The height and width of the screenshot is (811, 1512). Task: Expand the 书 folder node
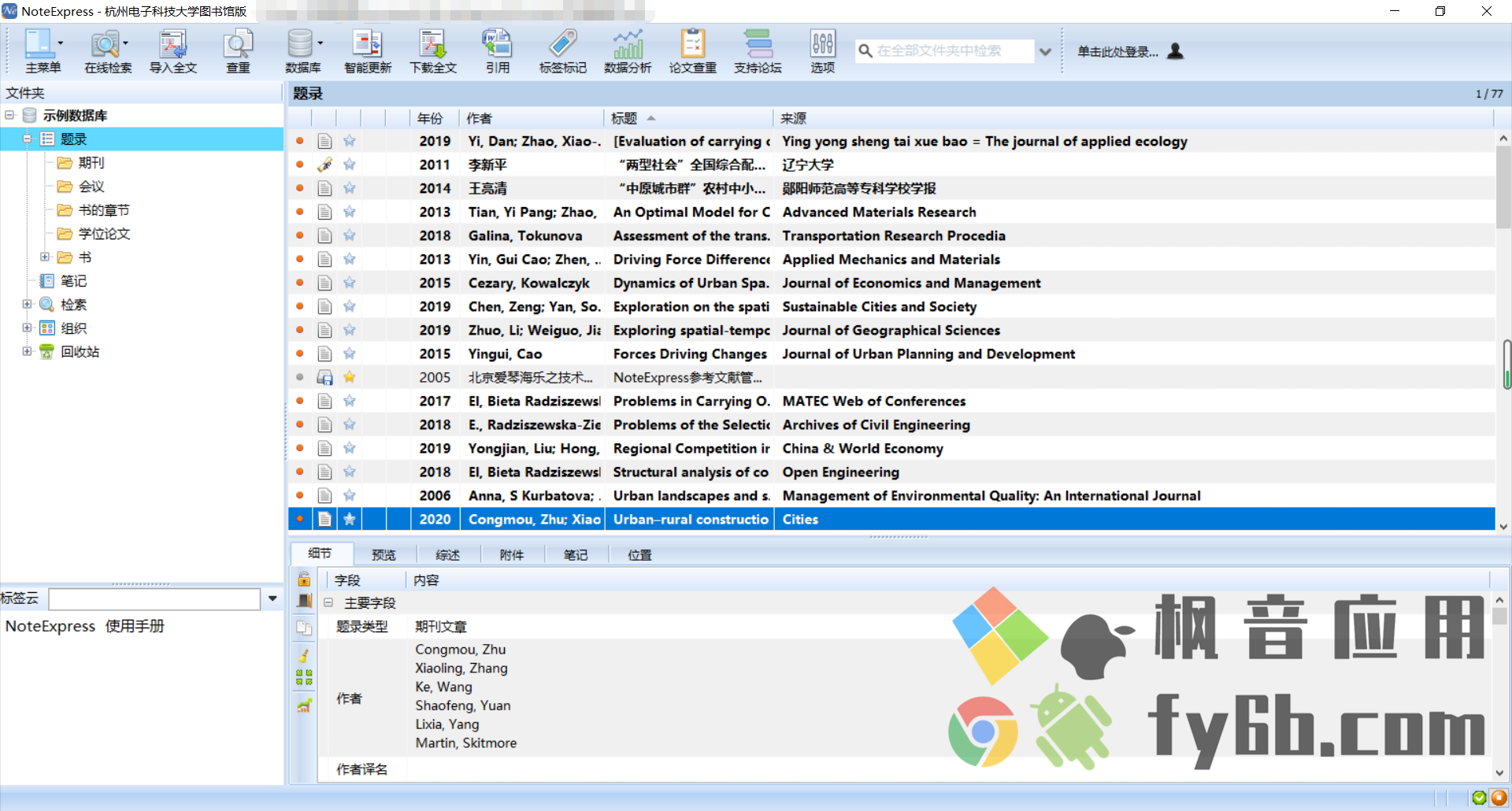coord(45,257)
